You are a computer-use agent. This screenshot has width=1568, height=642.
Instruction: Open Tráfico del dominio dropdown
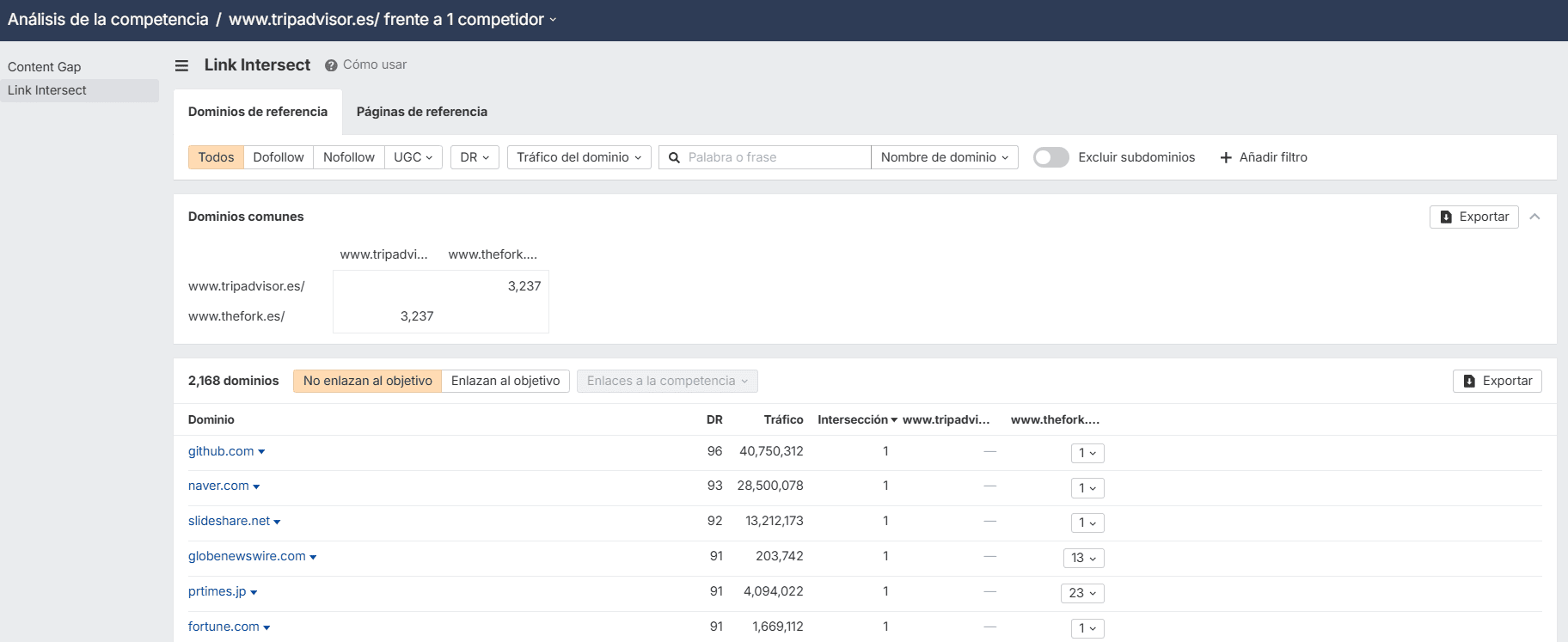pos(579,157)
